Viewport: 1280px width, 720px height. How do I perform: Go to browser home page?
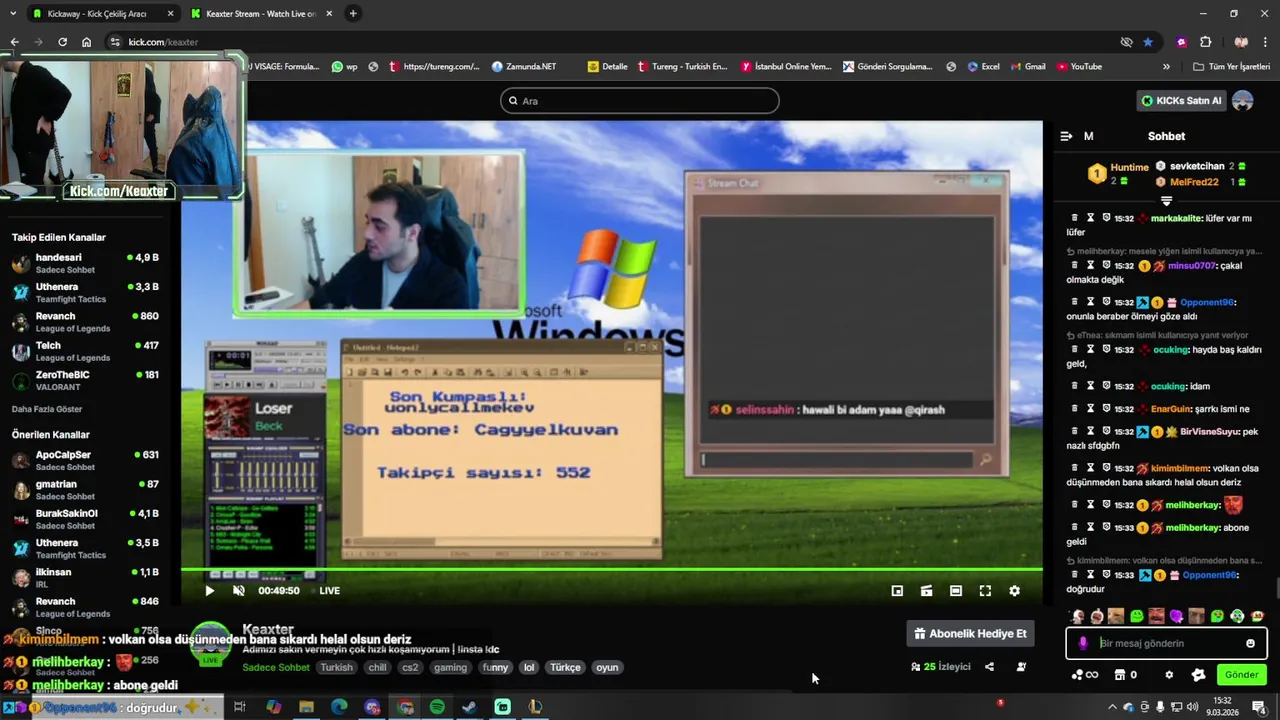point(86,42)
